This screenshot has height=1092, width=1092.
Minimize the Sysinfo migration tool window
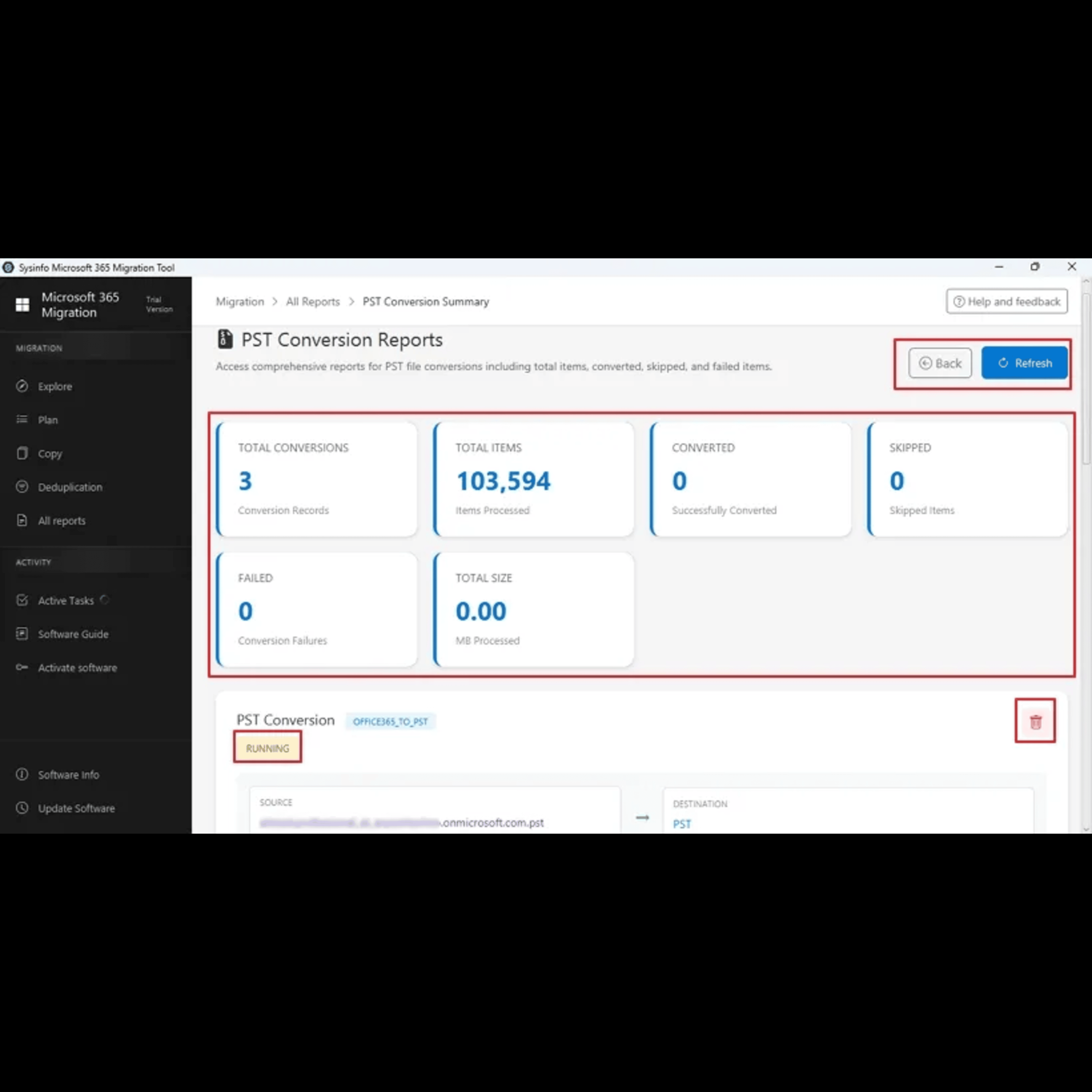coord(999,267)
